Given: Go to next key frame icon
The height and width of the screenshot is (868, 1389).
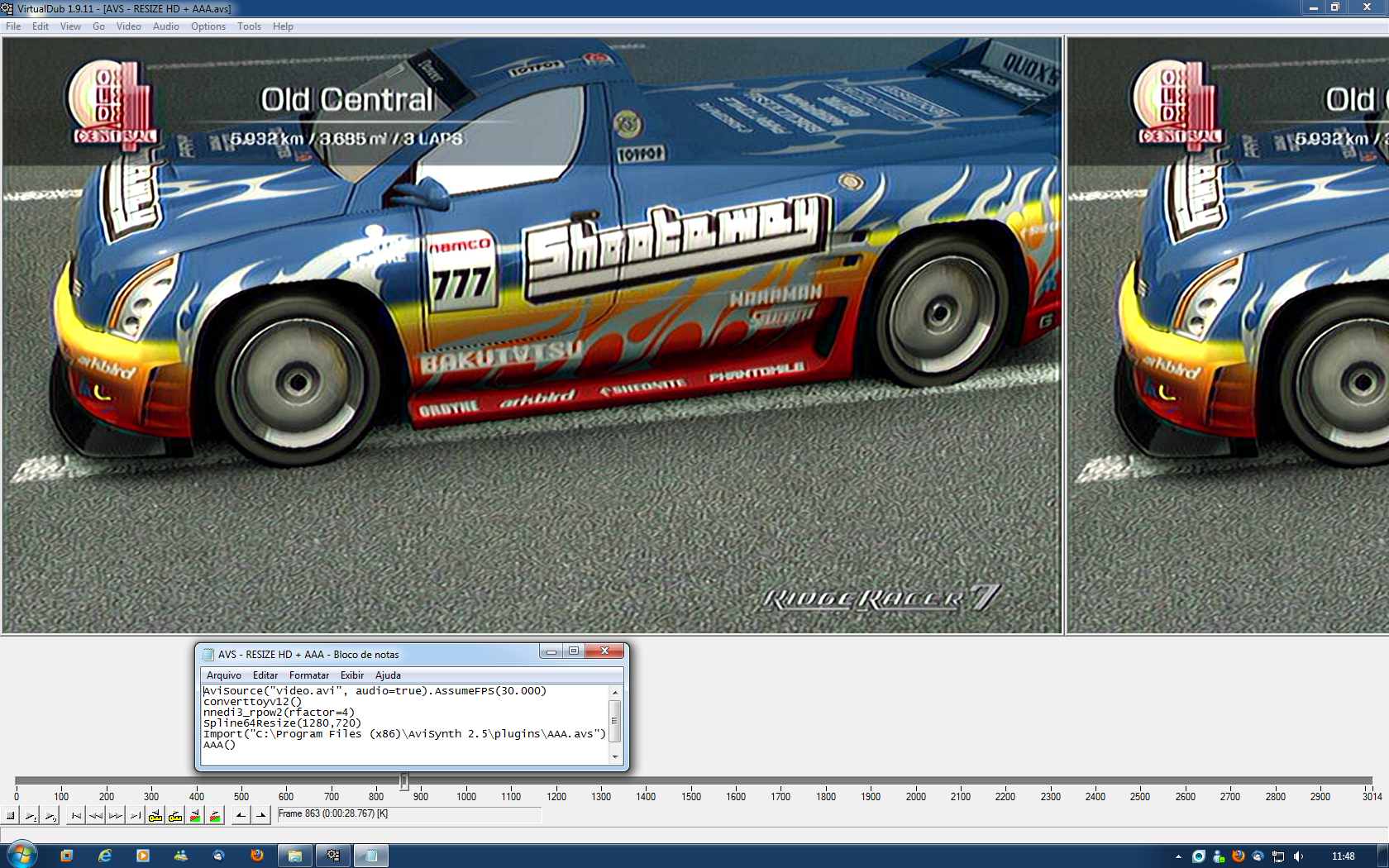Looking at the screenshot, I should [175, 816].
